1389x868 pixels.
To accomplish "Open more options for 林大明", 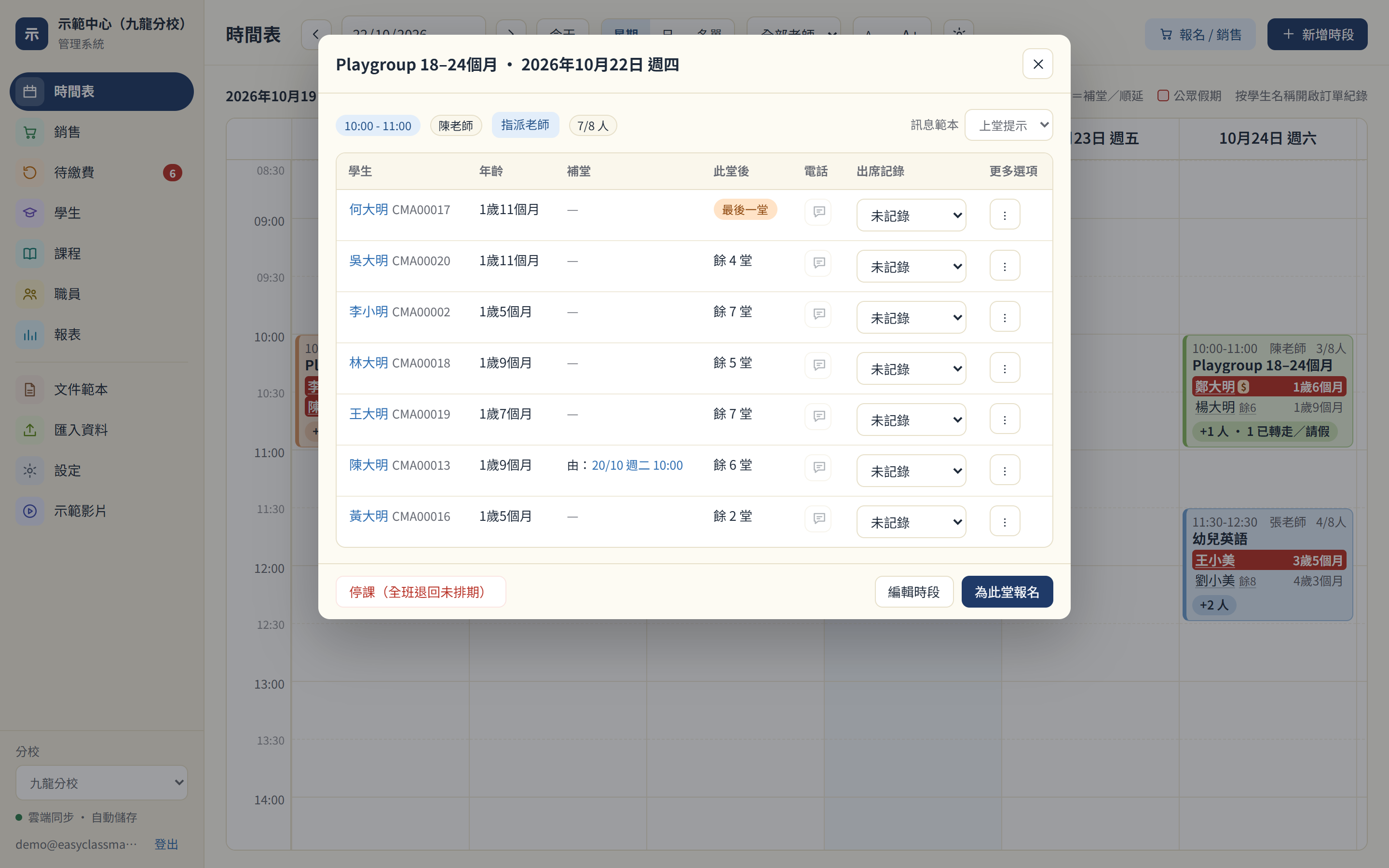I will 1005,368.
